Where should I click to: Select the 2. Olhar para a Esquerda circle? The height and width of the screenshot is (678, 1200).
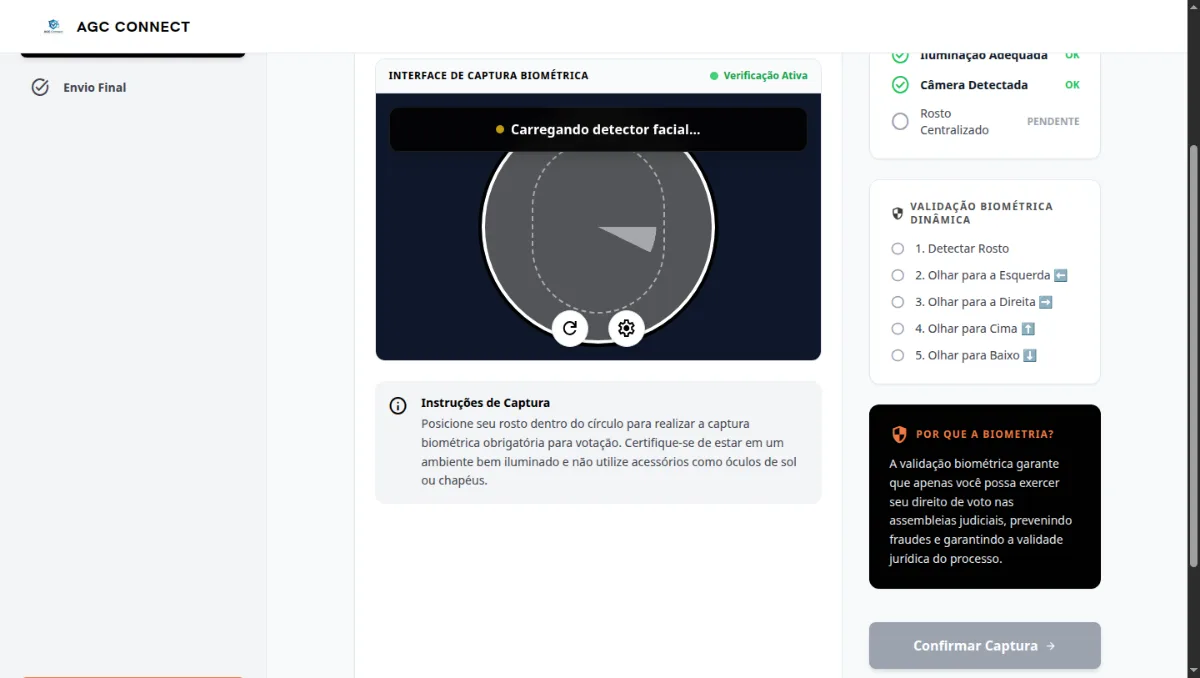point(898,275)
